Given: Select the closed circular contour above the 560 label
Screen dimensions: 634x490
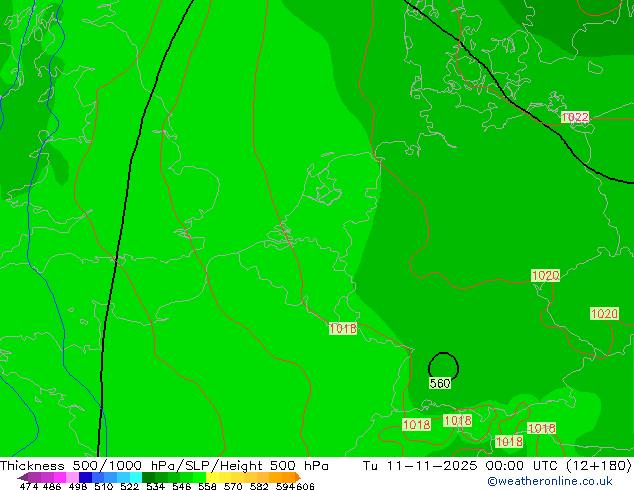Looking at the screenshot, I should pyautogui.click(x=444, y=367).
